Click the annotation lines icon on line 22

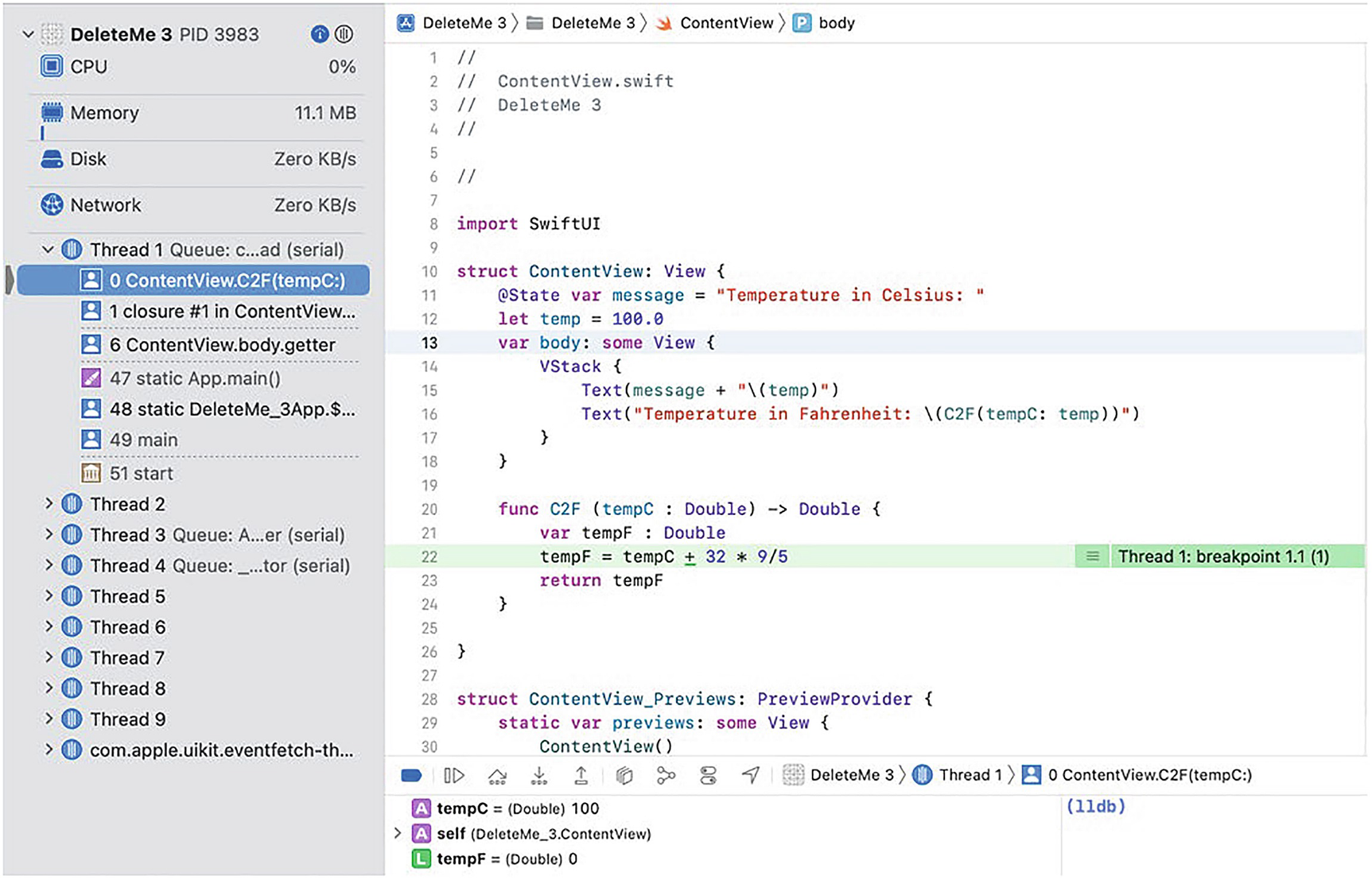pyautogui.click(x=1092, y=556)
